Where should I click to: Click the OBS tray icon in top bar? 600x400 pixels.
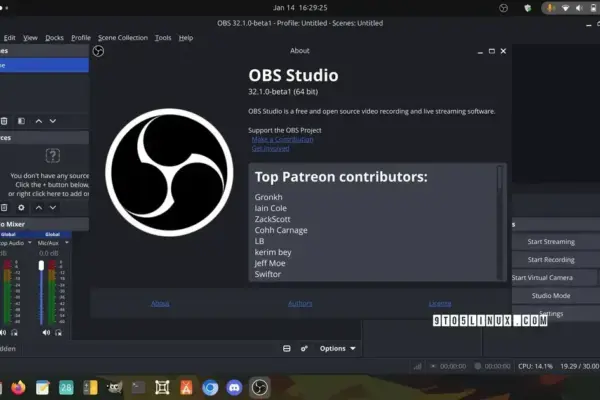click(x=504, y=8)
